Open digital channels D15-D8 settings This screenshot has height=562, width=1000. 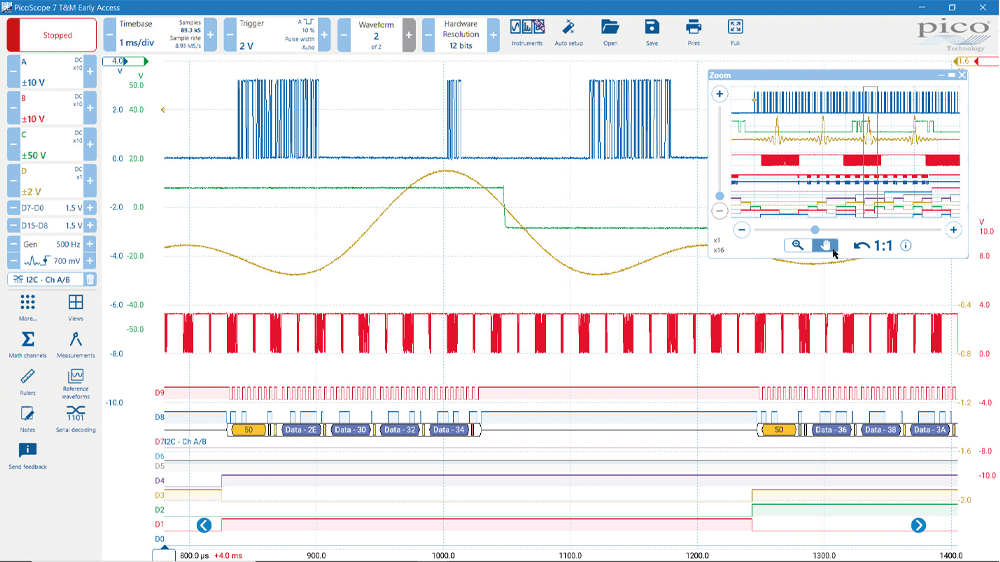[x=52, y=226]
